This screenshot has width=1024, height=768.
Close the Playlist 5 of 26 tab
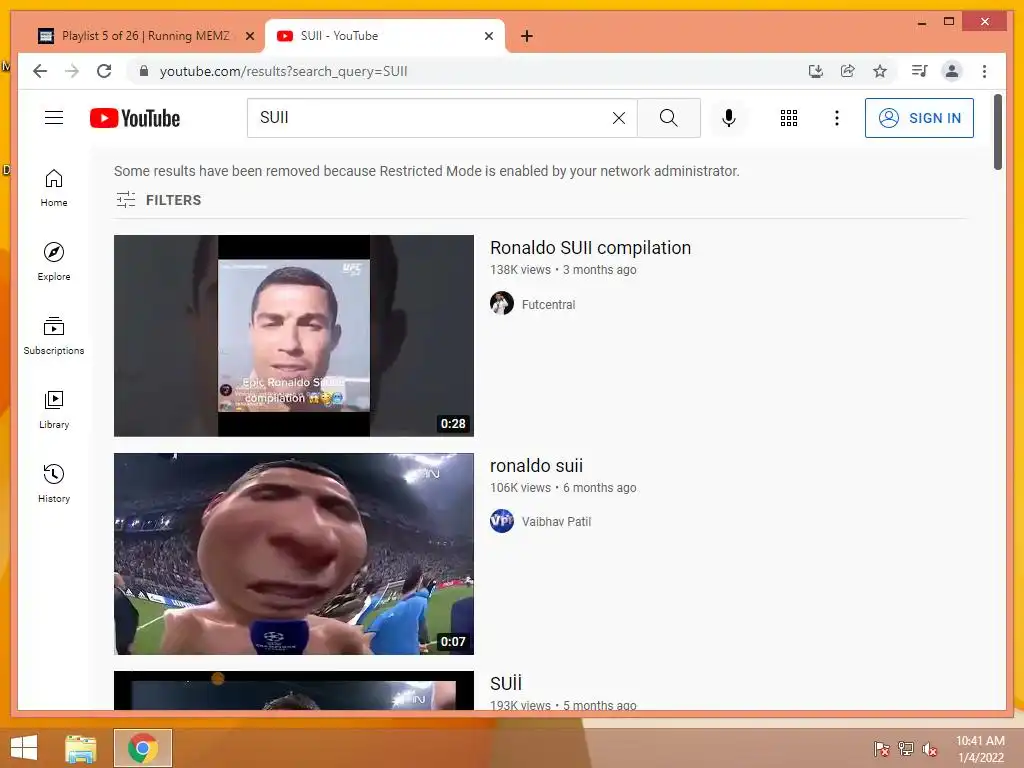pos(249,37)
